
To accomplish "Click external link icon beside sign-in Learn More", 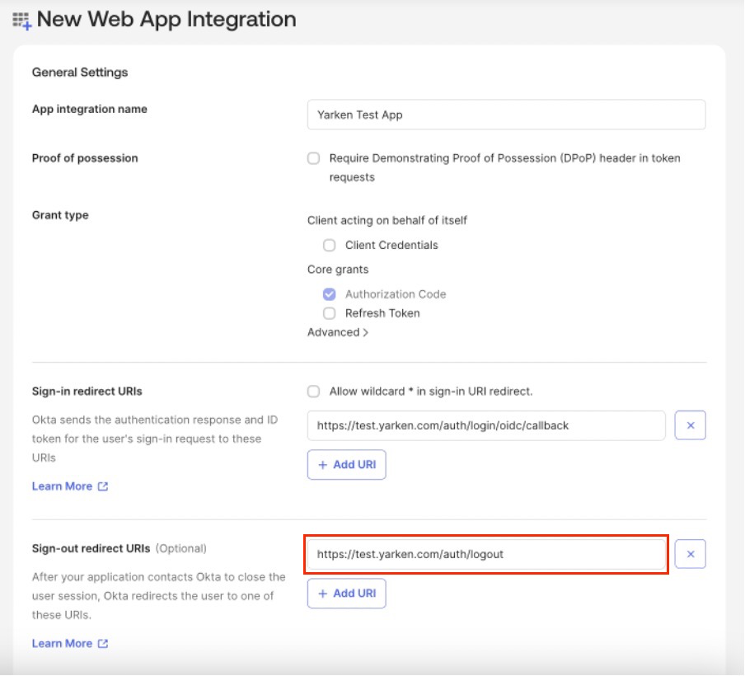I will pyautogui.click(x=103, y=487).
